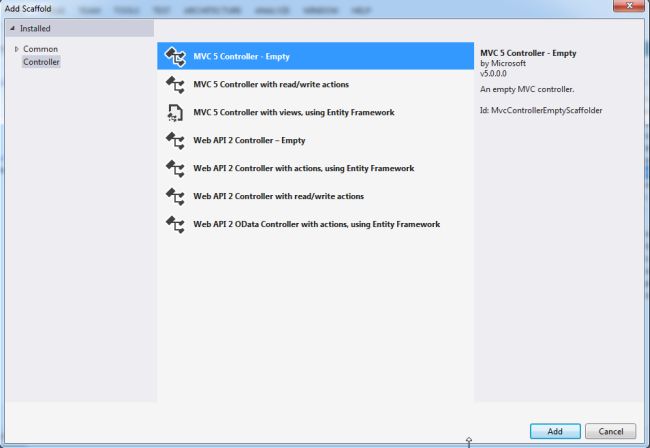Click the details pane title MVC 5 Controller - Empty
This screenshot has height=448, width=650.
[x=528, y=53]
